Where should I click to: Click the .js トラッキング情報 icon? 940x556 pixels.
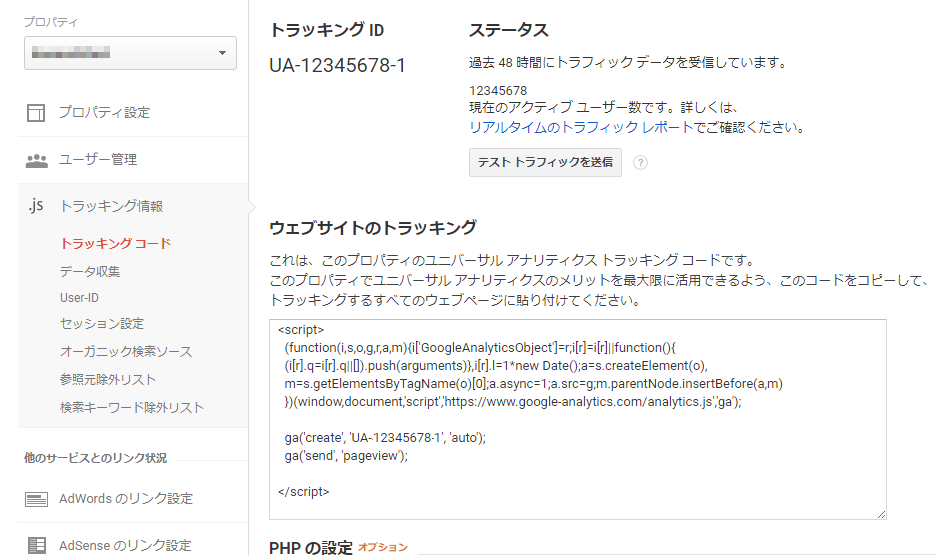point(36,206)
